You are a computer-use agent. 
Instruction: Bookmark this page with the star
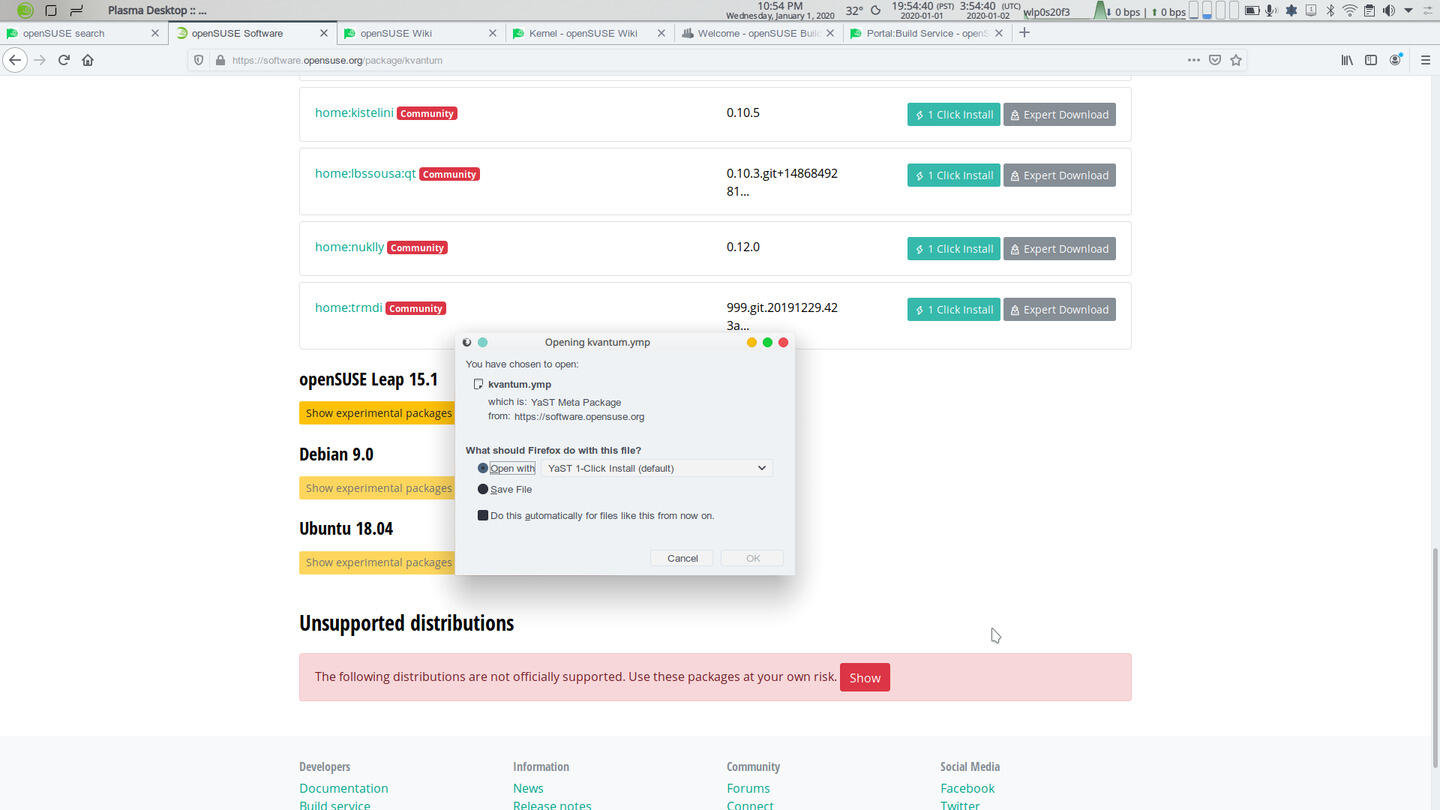[x=1237, y=60]
